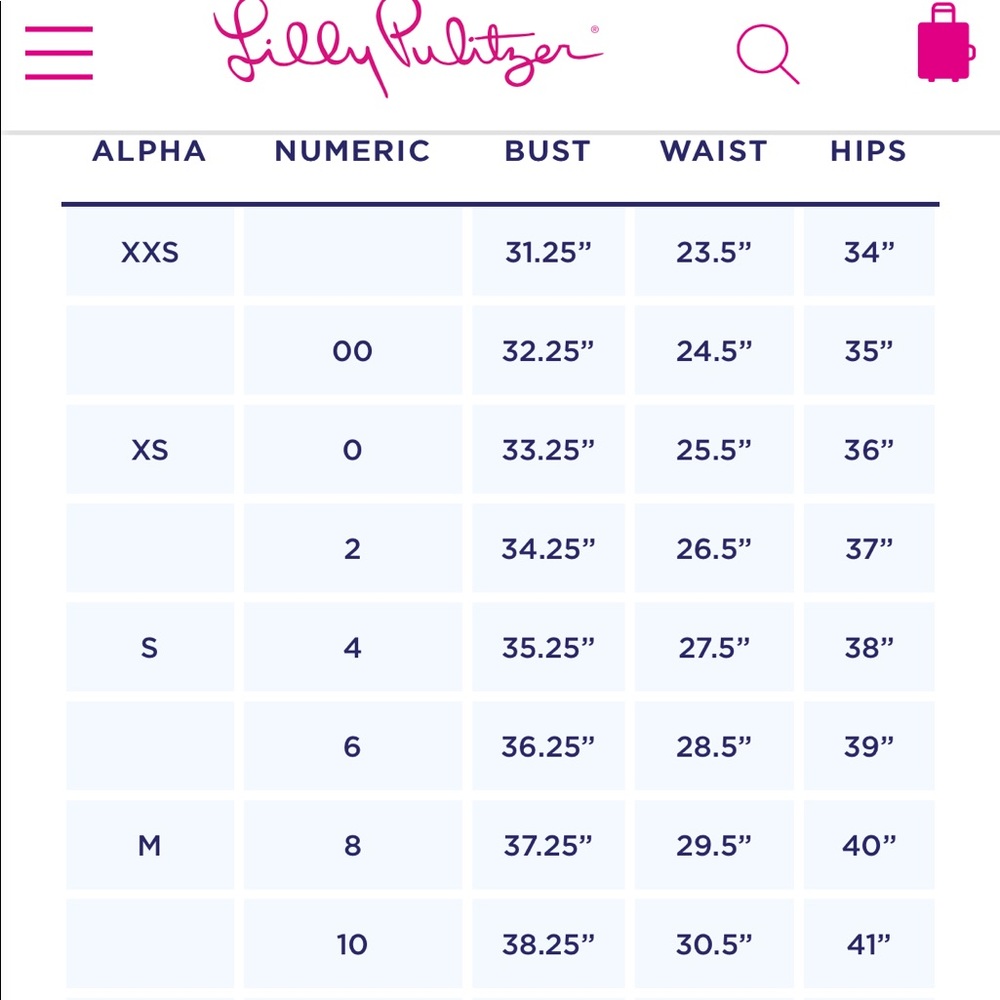Click the WAIST column header
The width and height of the screenshot is (1000, 1000).
coord(714,151)
